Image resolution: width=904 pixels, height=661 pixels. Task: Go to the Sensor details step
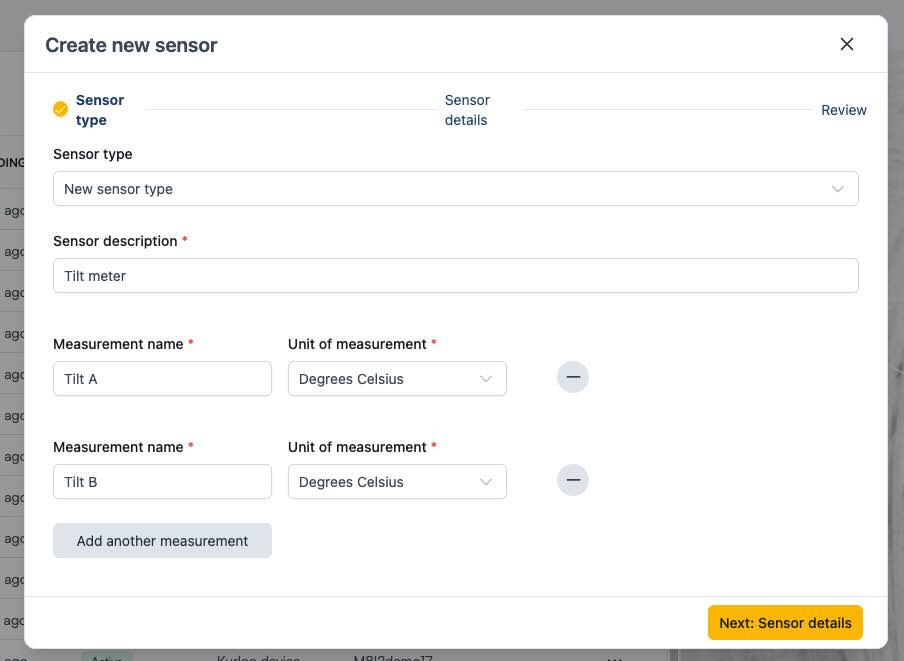pos(466,110)
